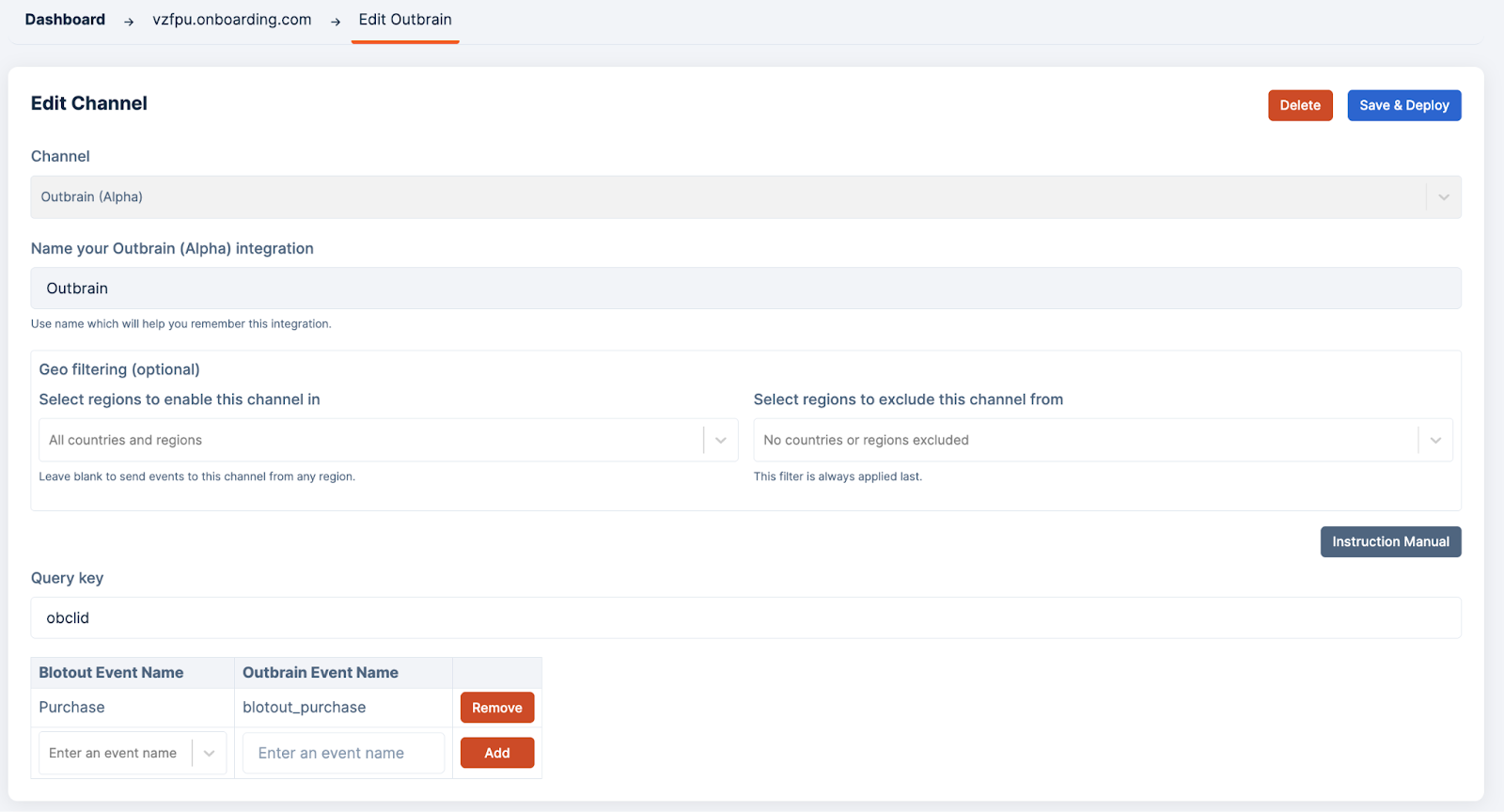Focus the integration name field
The width and height of the screenshot is (1504, 812).
point(744,289)
